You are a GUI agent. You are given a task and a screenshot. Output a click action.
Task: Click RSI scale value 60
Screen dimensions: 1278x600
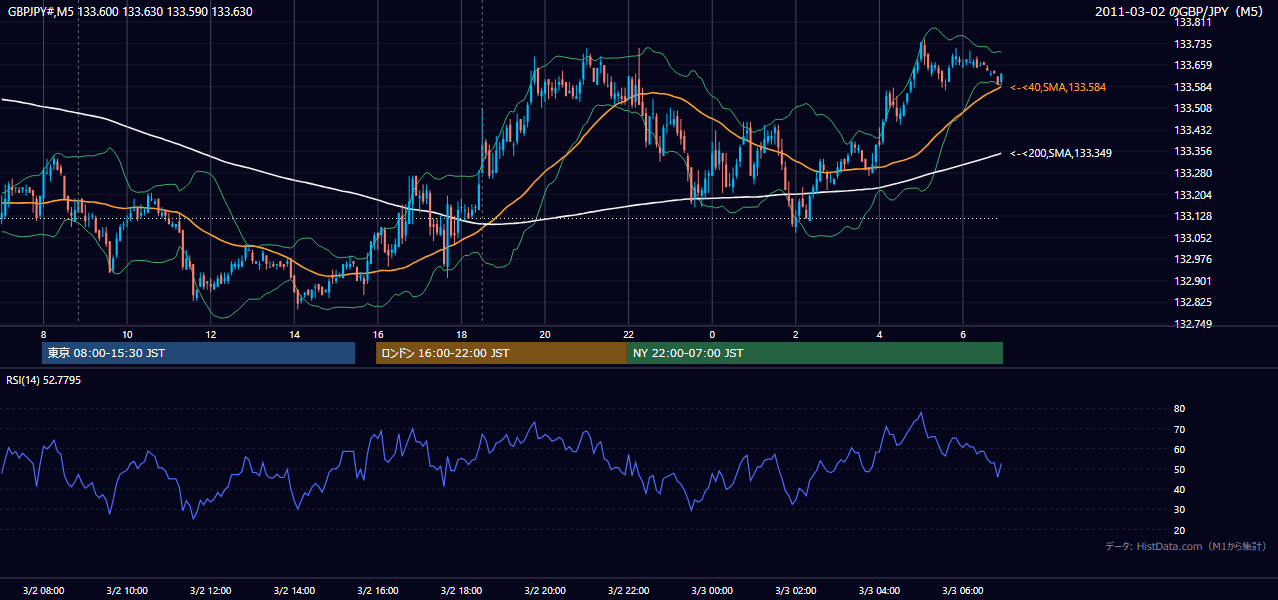1179,450
